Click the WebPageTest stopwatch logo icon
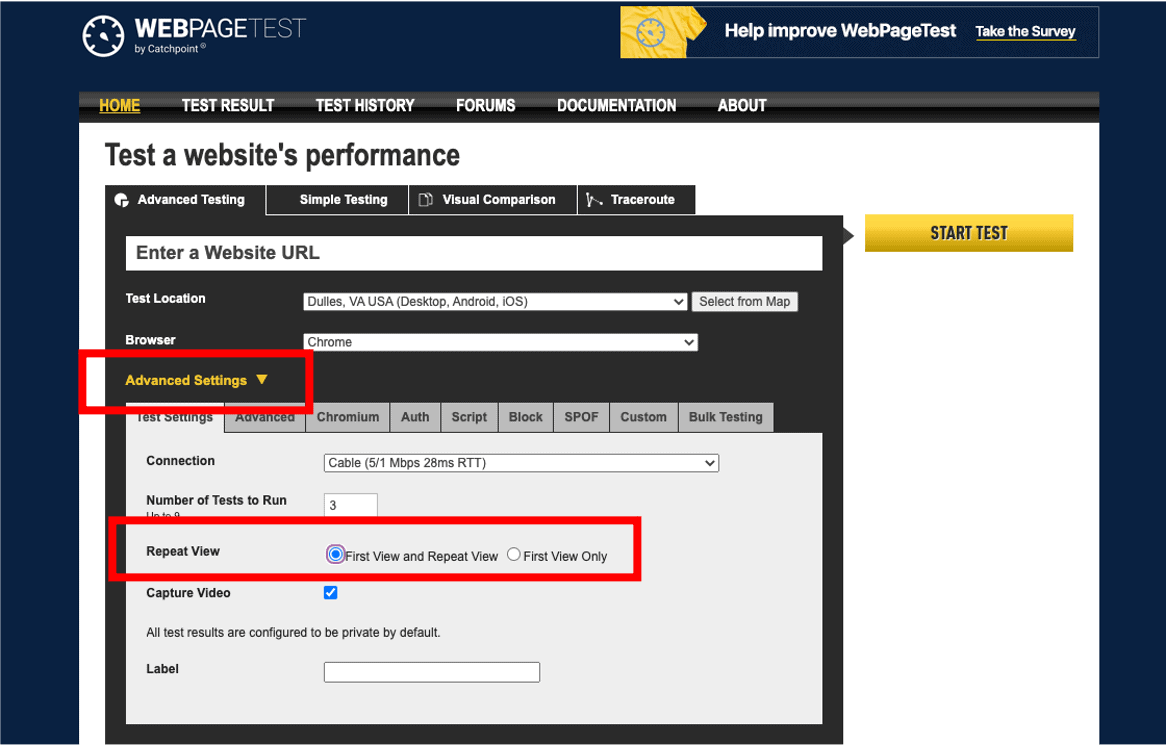 pos(103,35)
